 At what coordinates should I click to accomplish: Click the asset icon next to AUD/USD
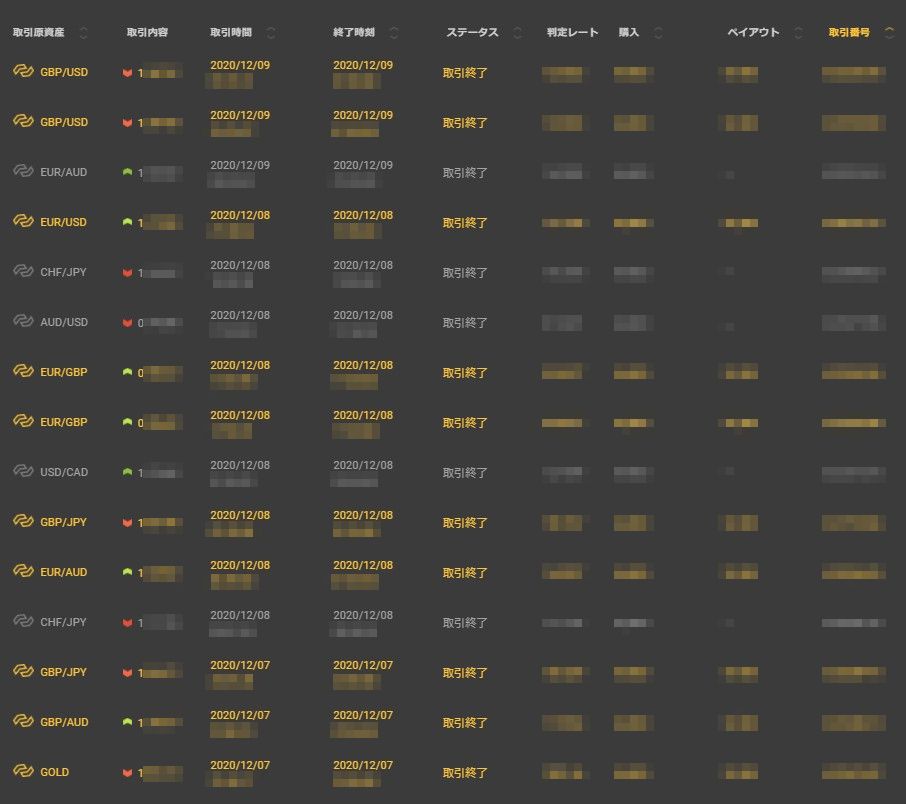pos(23,322)
